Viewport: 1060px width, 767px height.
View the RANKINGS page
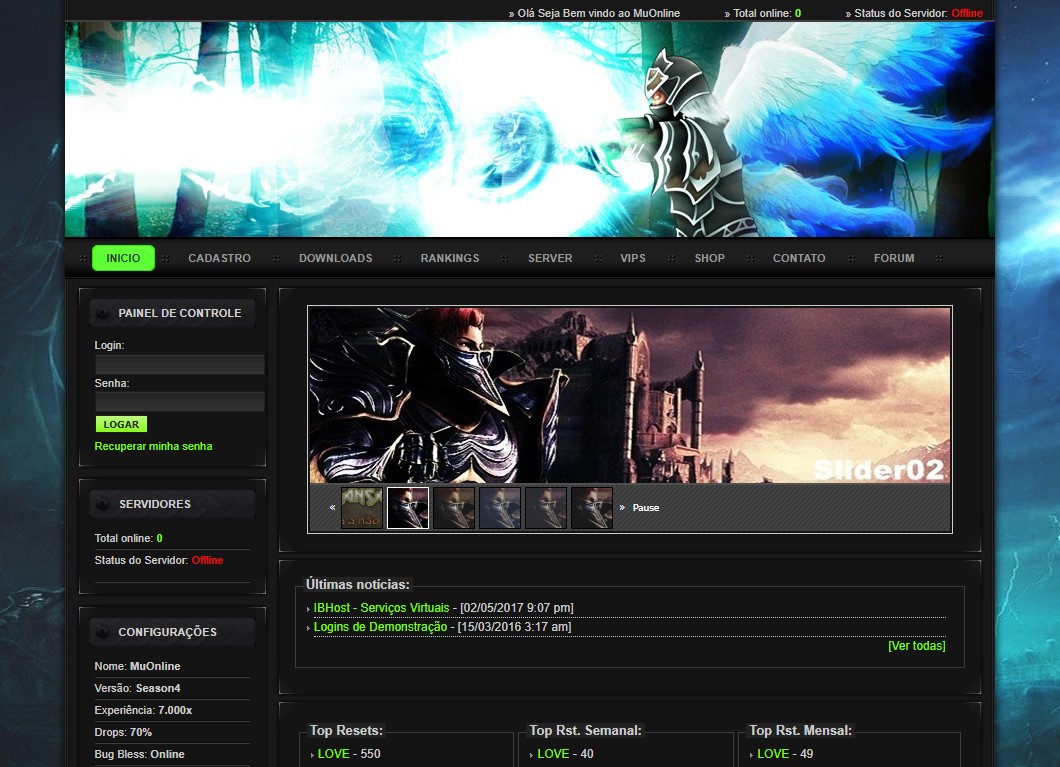pyautogui.click(x=450, y=258)
